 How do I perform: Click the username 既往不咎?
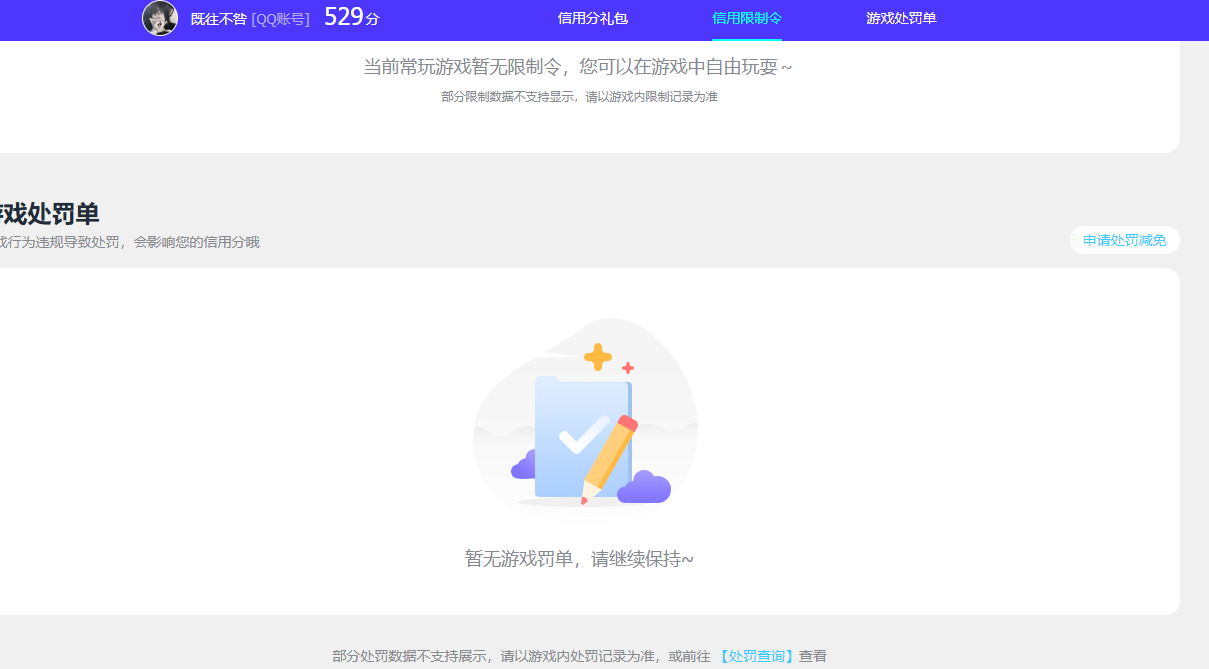pyautogui.click(x=218, y=18)
